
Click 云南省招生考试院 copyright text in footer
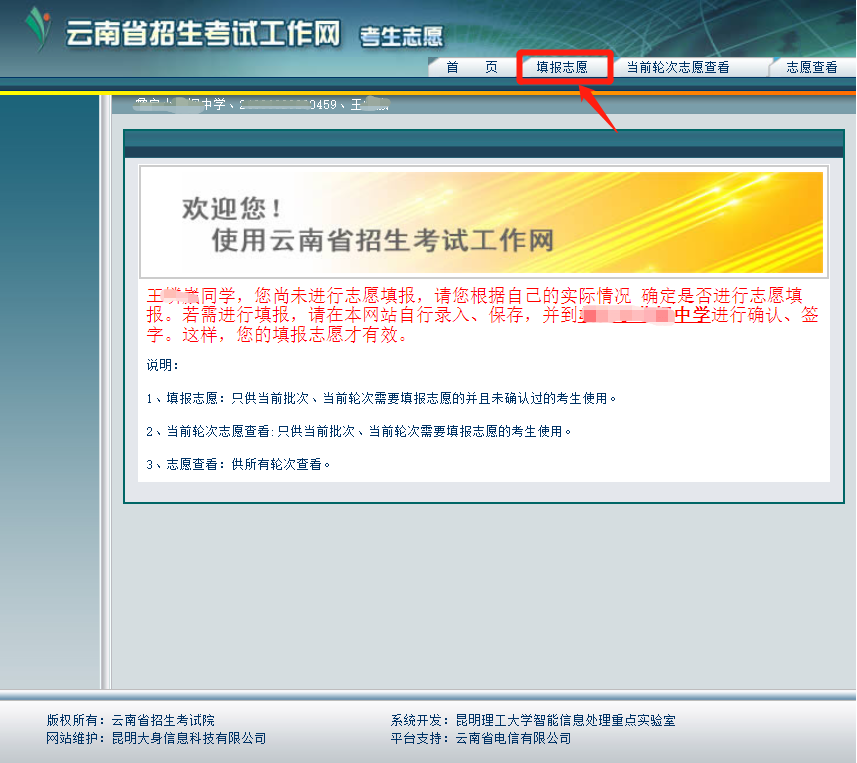(x=163, y=720)
